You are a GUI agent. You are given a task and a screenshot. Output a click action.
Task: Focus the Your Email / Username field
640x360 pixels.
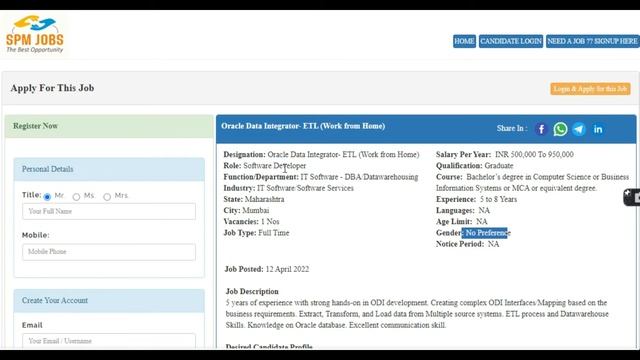click(109, 341)
